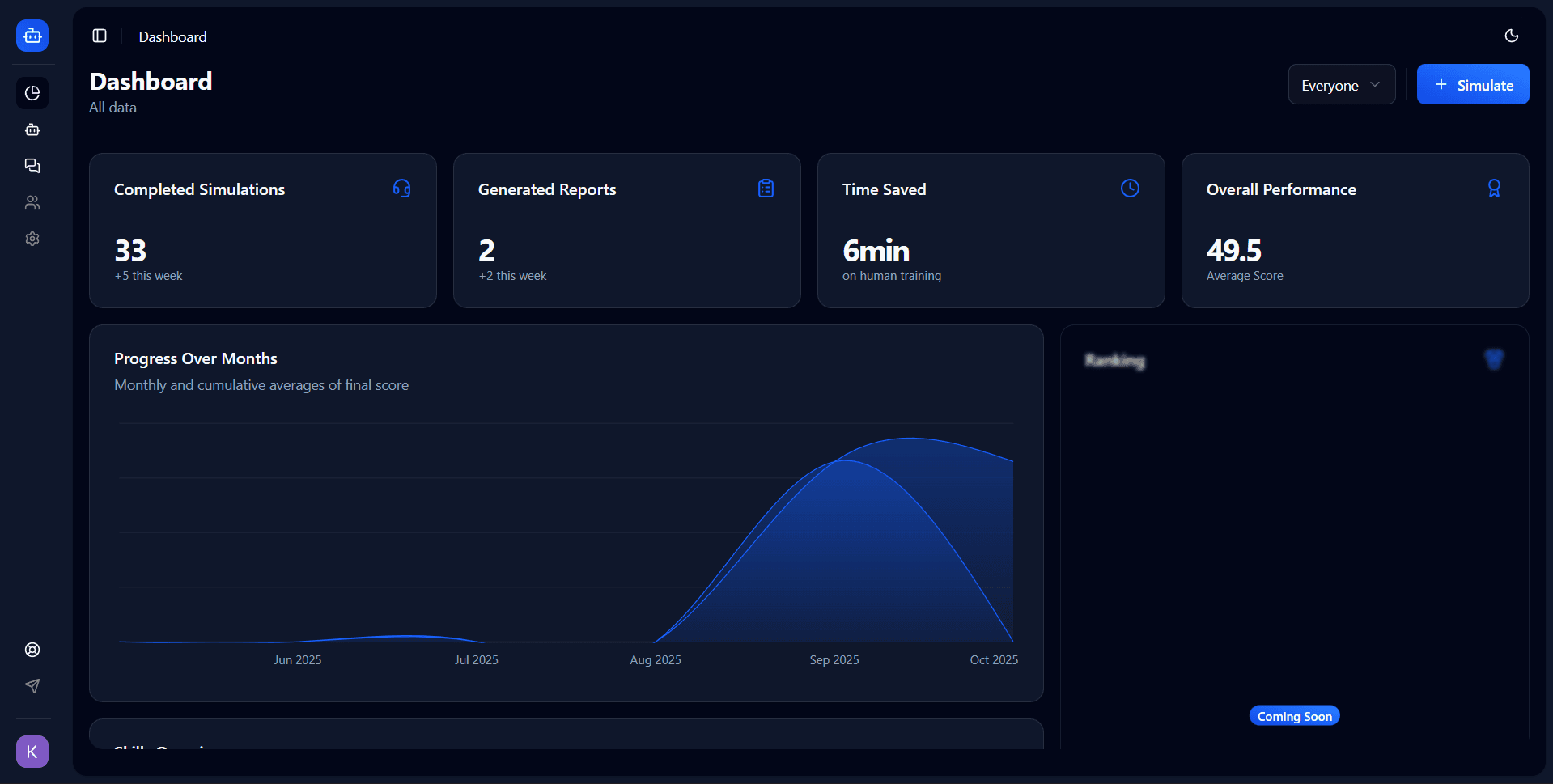Click the app logo bot icon at top
1553x784 pixels.
[32, 36]
